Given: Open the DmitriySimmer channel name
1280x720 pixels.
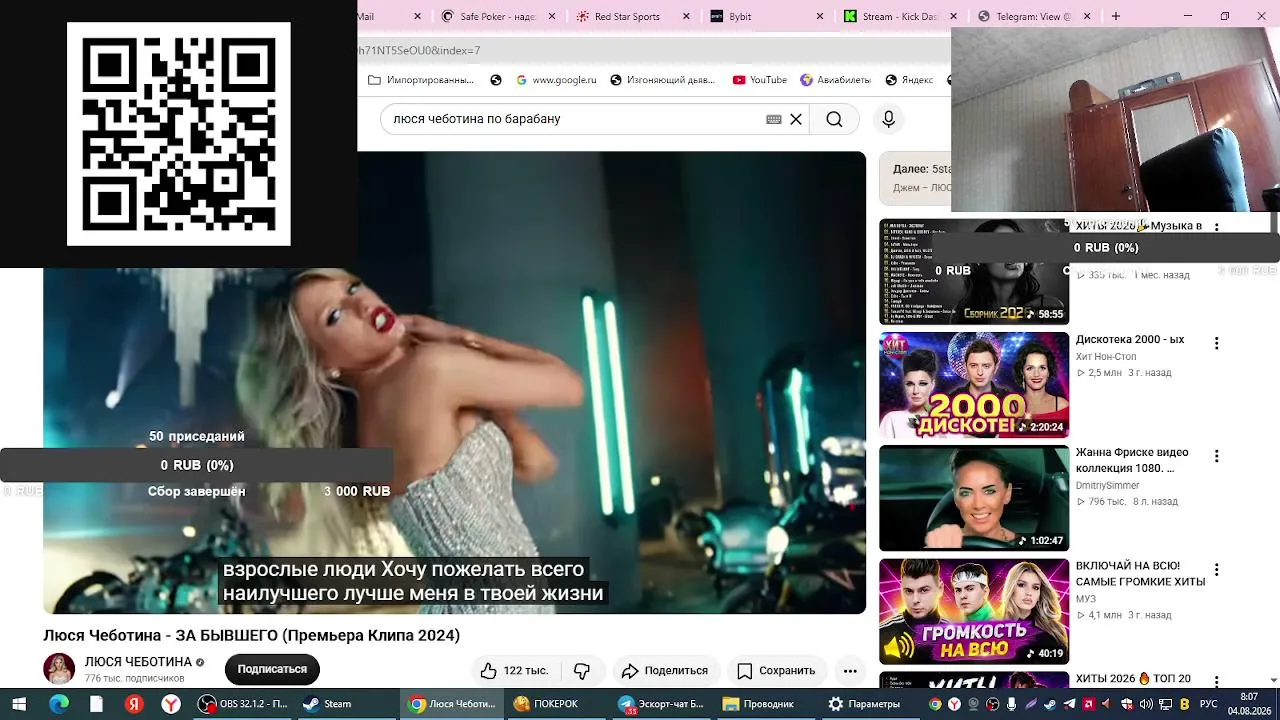Looking at the screenshot, I should coord(1108,486).
